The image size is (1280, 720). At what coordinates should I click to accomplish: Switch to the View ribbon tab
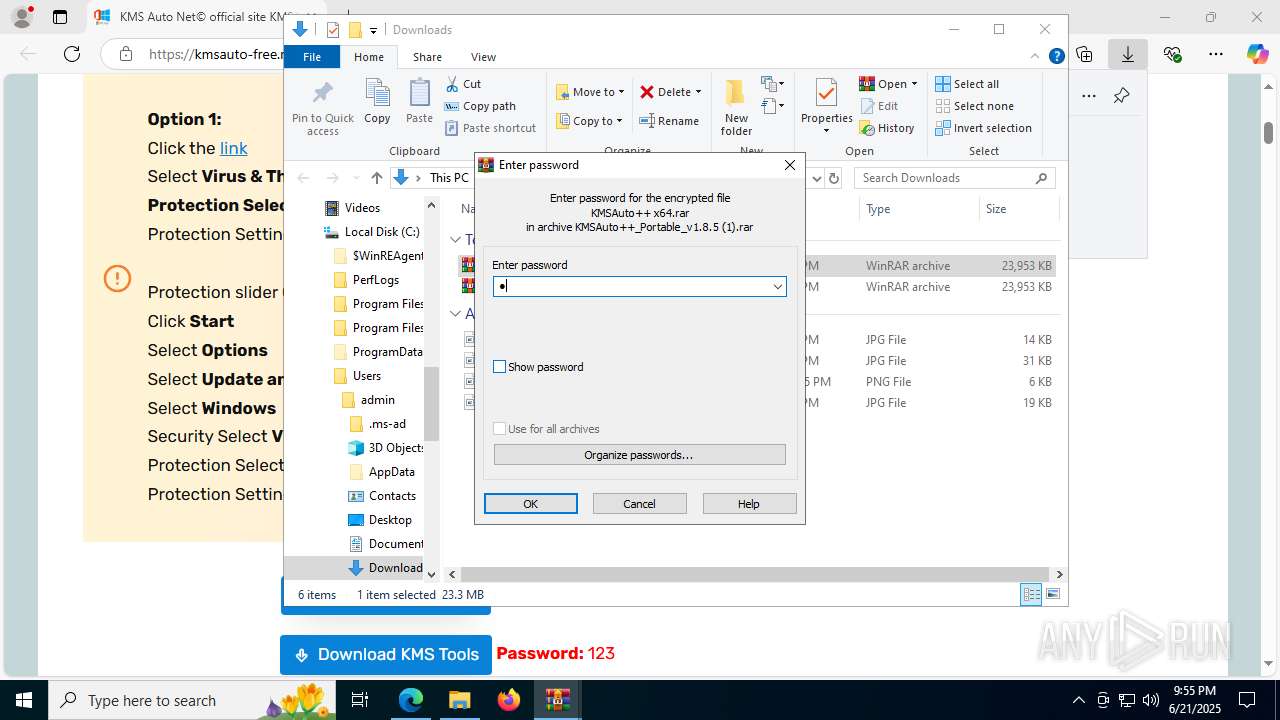click(x=483, y=57)
